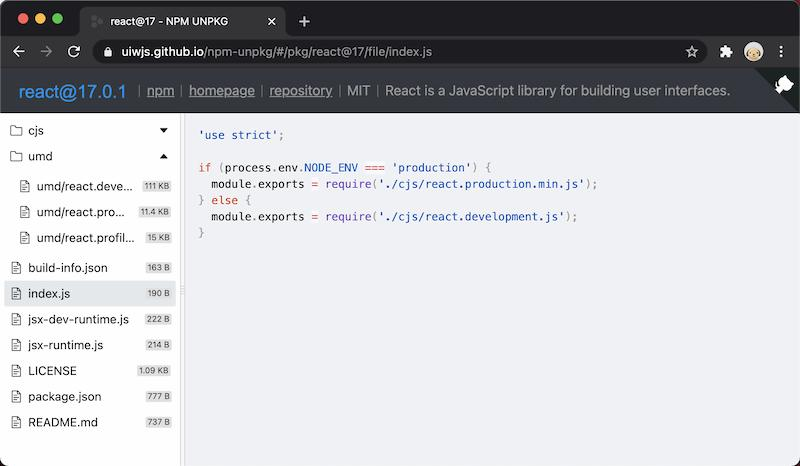This screenshot has width=800, height=466.
Task: Select the react@17 - NPM UNPKG tab
Action: click(183, 21)
